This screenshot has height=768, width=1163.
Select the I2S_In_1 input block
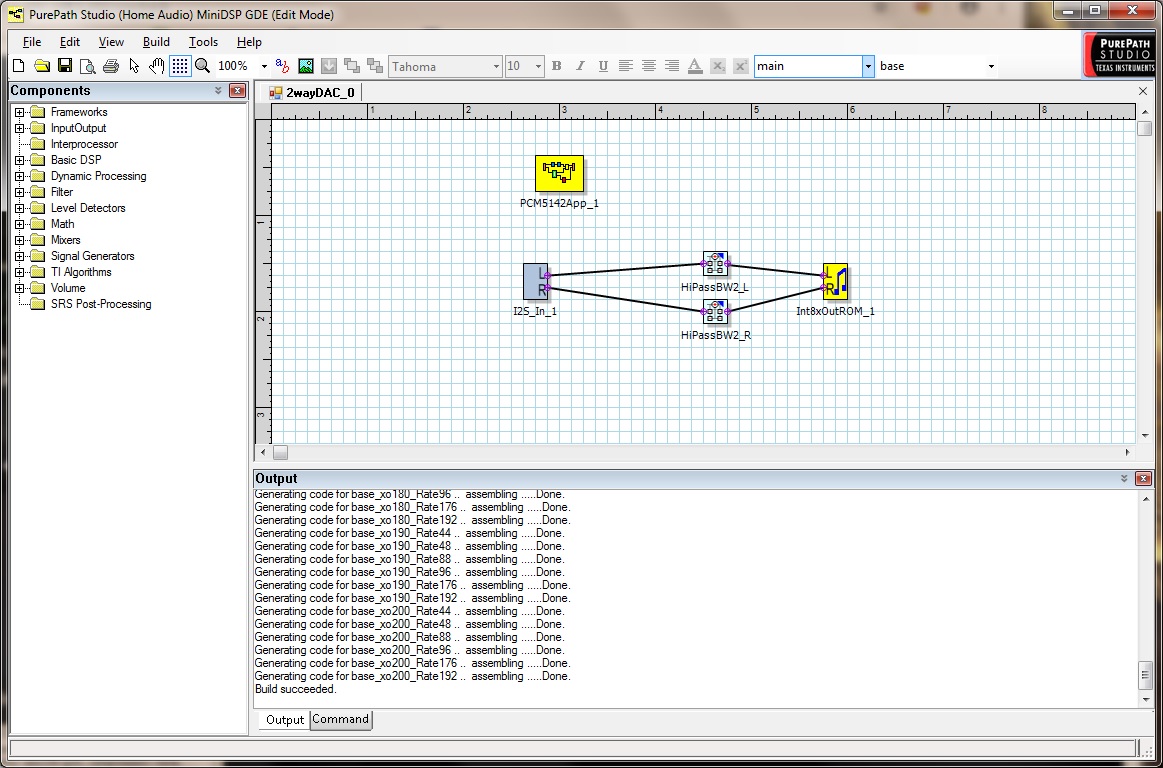point(536,281)
